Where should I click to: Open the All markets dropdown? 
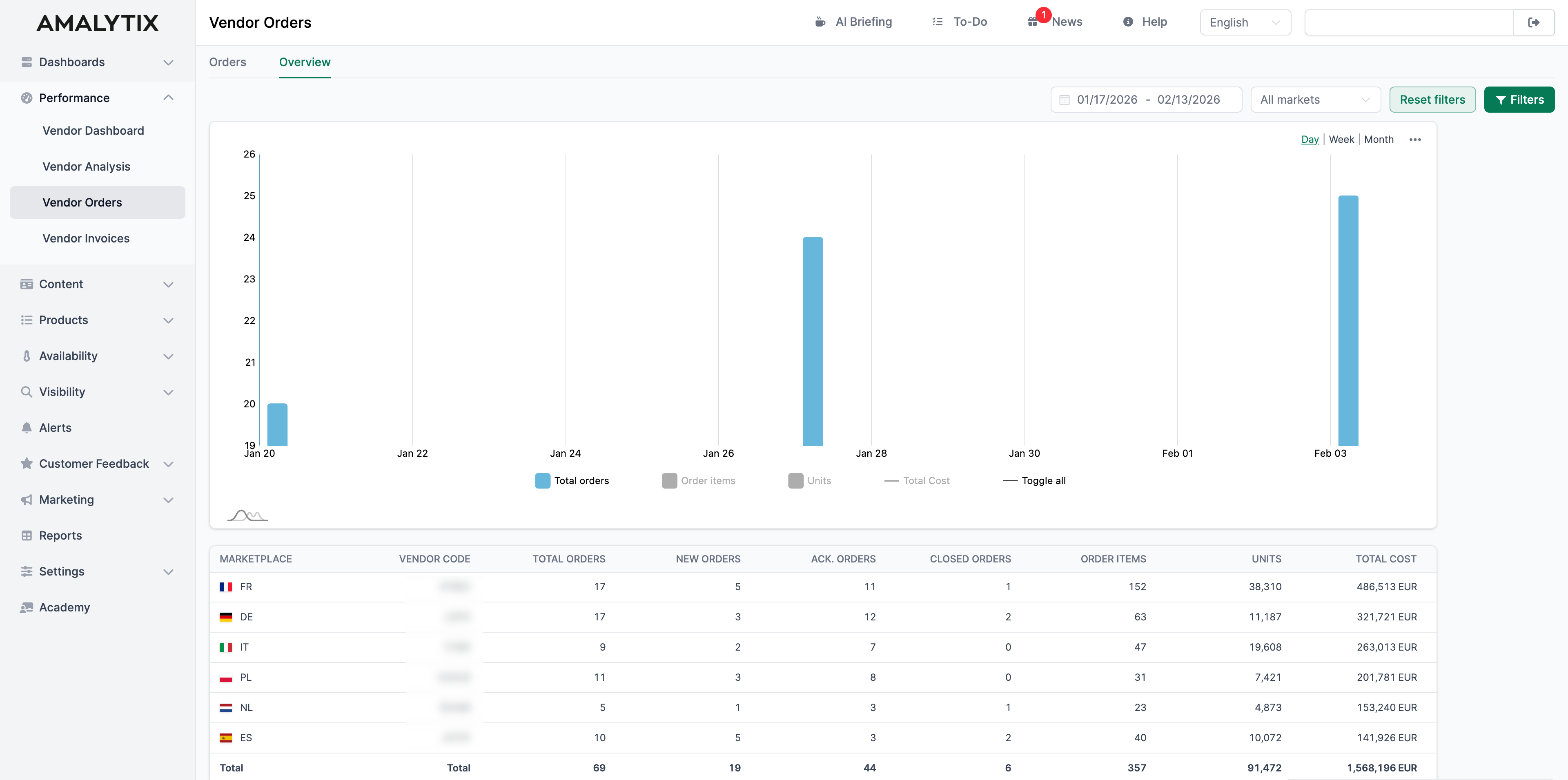pos(1315,99)
